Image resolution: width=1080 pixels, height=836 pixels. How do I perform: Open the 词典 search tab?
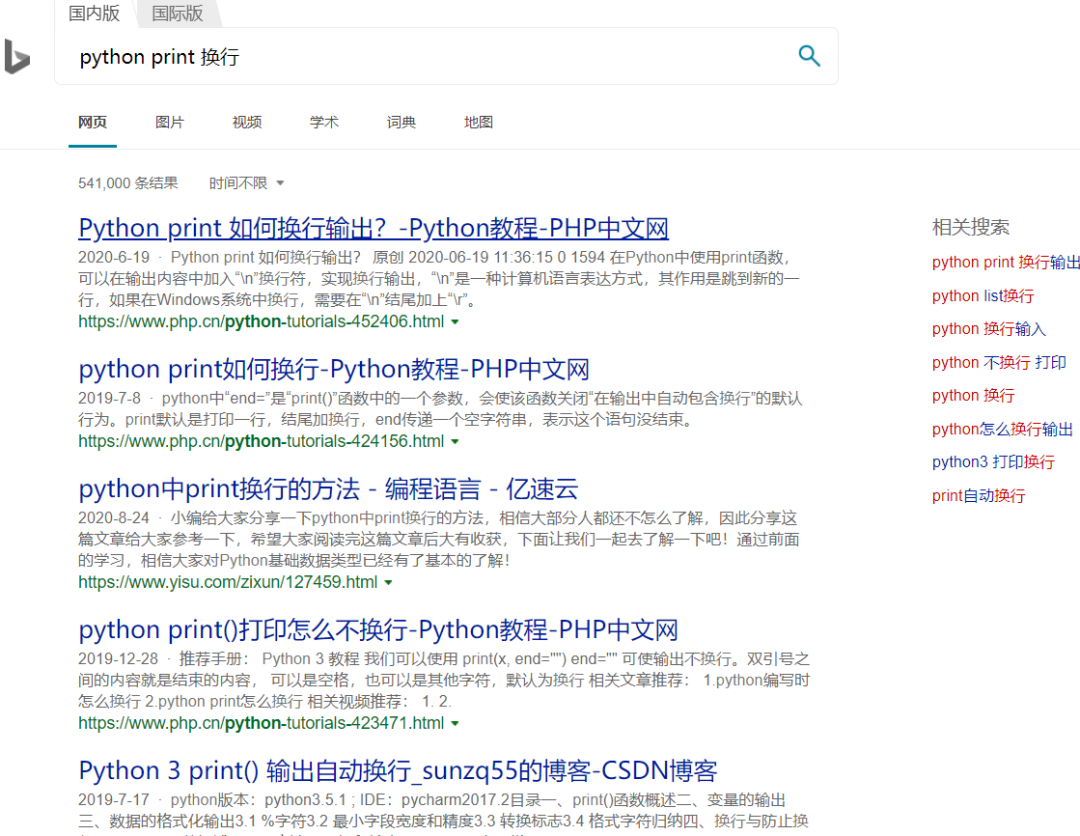click(401, 123)
